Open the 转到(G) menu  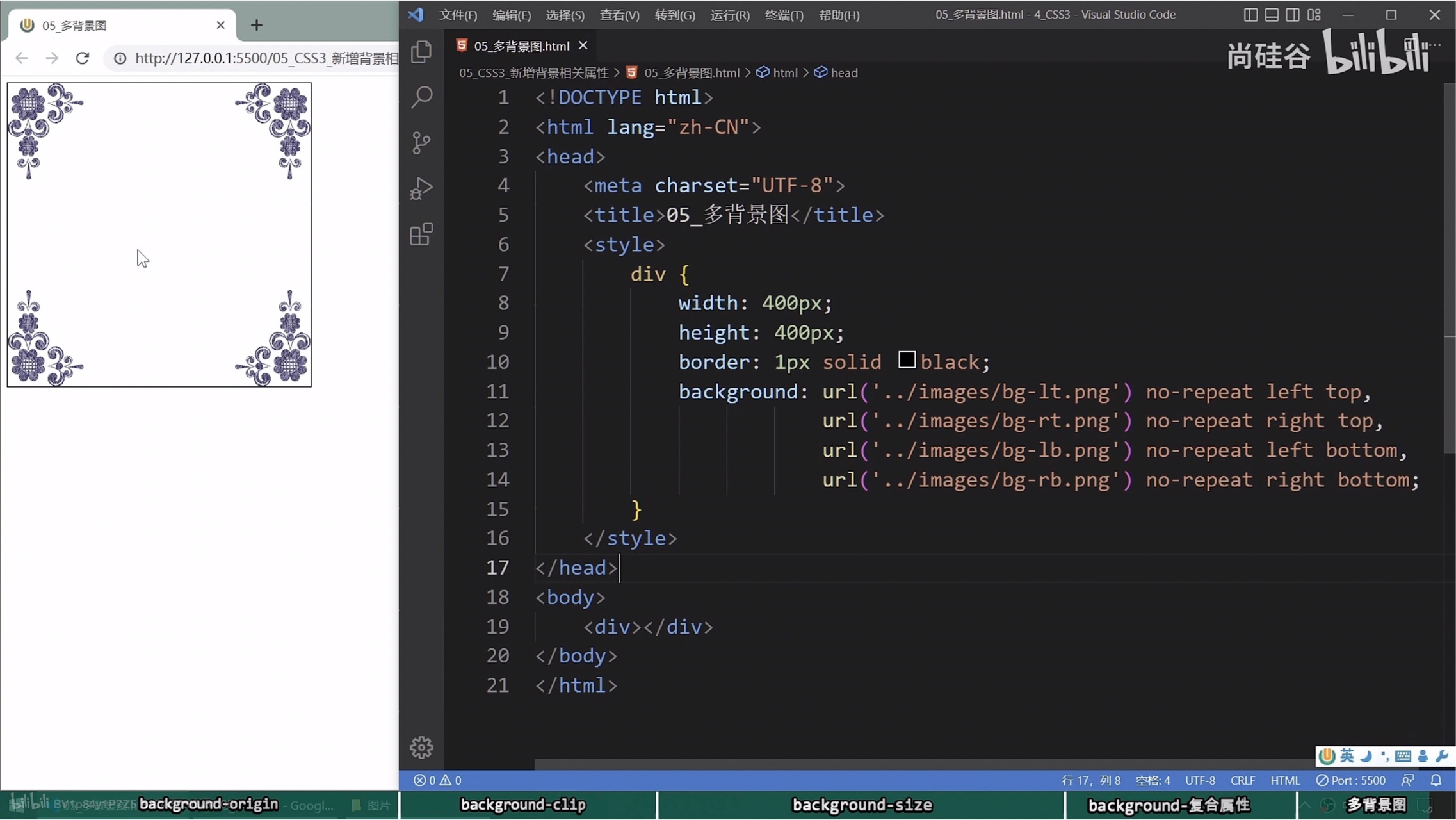(x=675, y=15)
